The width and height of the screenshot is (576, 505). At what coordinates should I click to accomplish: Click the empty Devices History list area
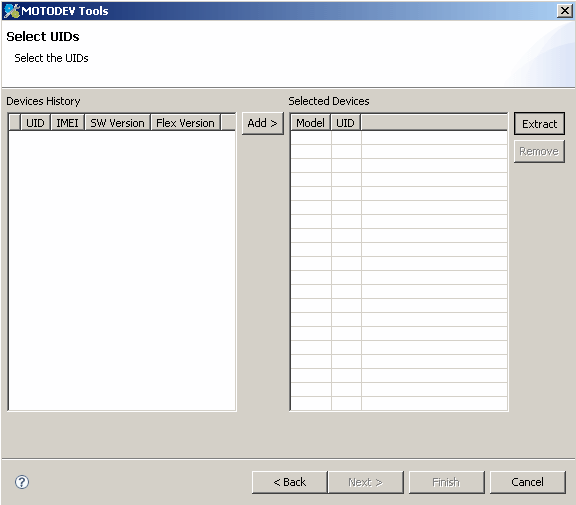click(122, 270)
